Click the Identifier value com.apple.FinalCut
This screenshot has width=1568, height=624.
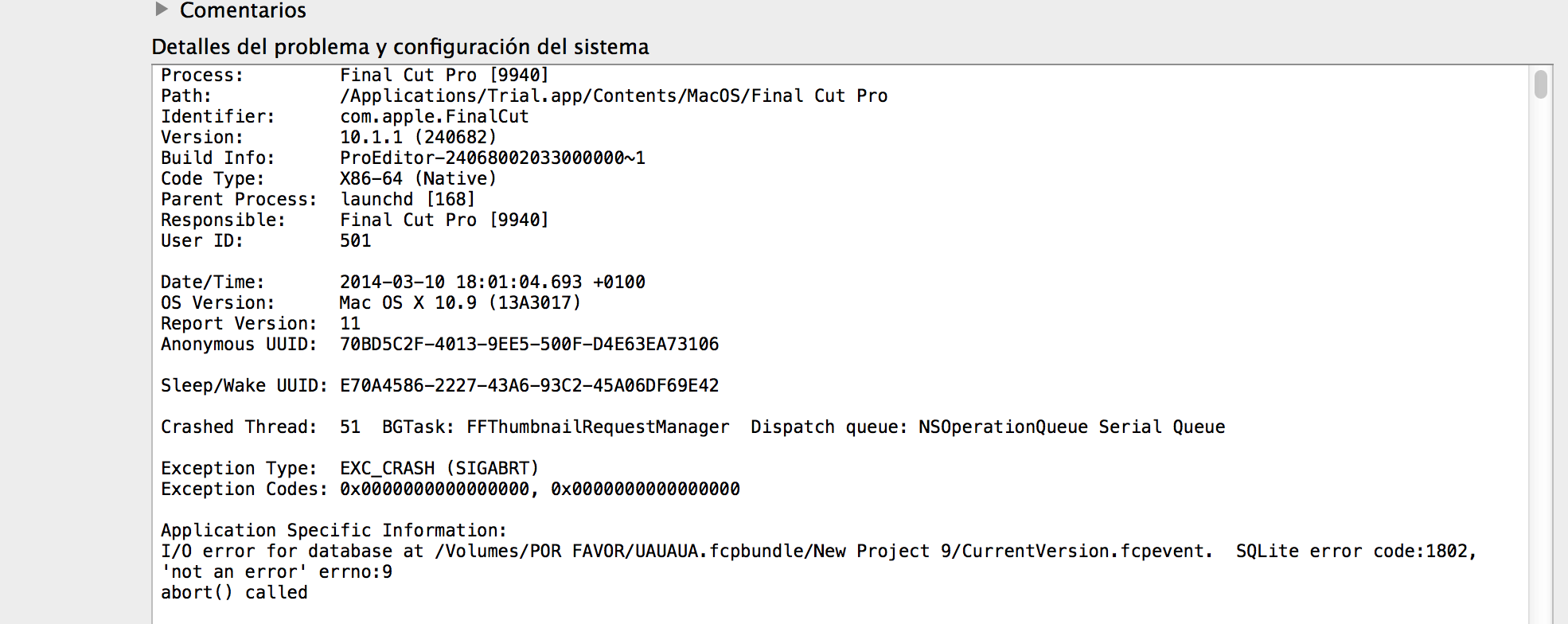click(434, 116)
